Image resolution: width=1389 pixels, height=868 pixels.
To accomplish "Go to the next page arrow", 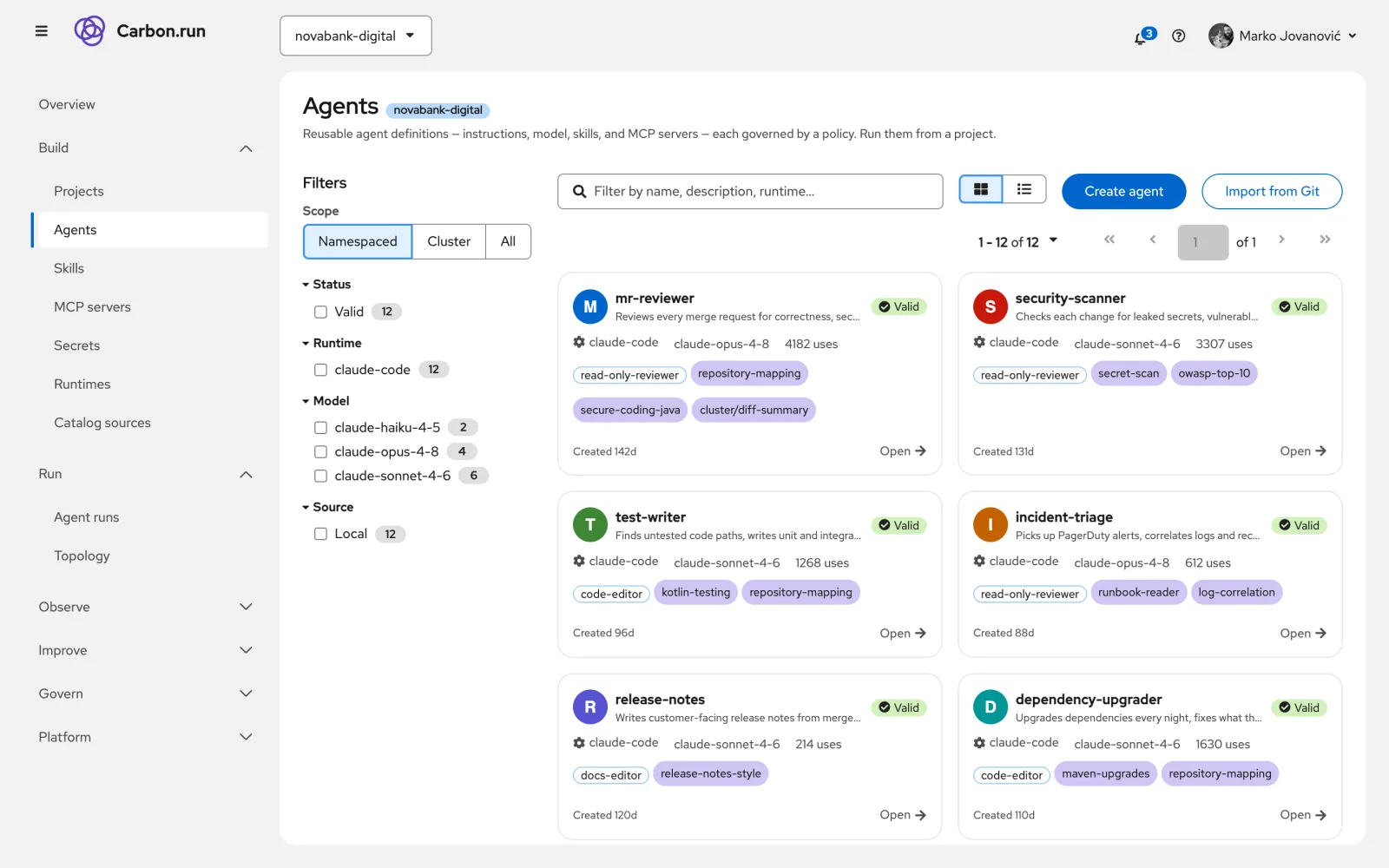I will pyautogui.click(x=1281, y=240).
